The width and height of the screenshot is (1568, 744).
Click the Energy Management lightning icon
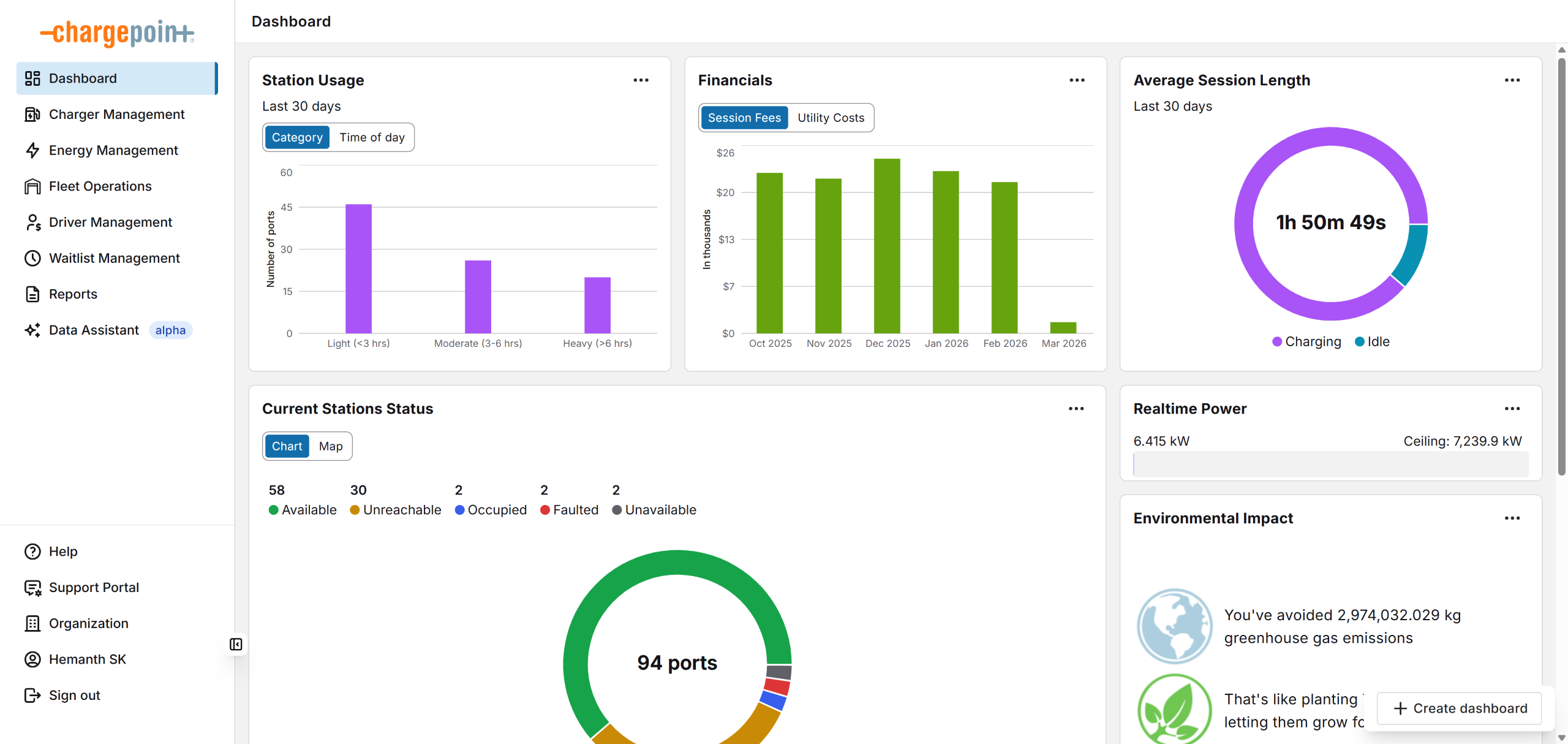(x=32, y=151)
